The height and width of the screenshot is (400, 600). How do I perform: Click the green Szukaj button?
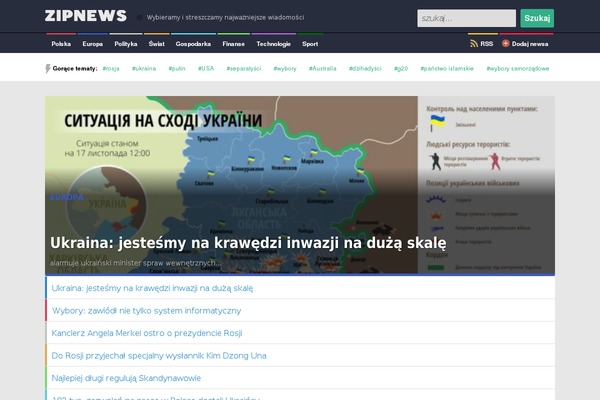click(537, 18)
